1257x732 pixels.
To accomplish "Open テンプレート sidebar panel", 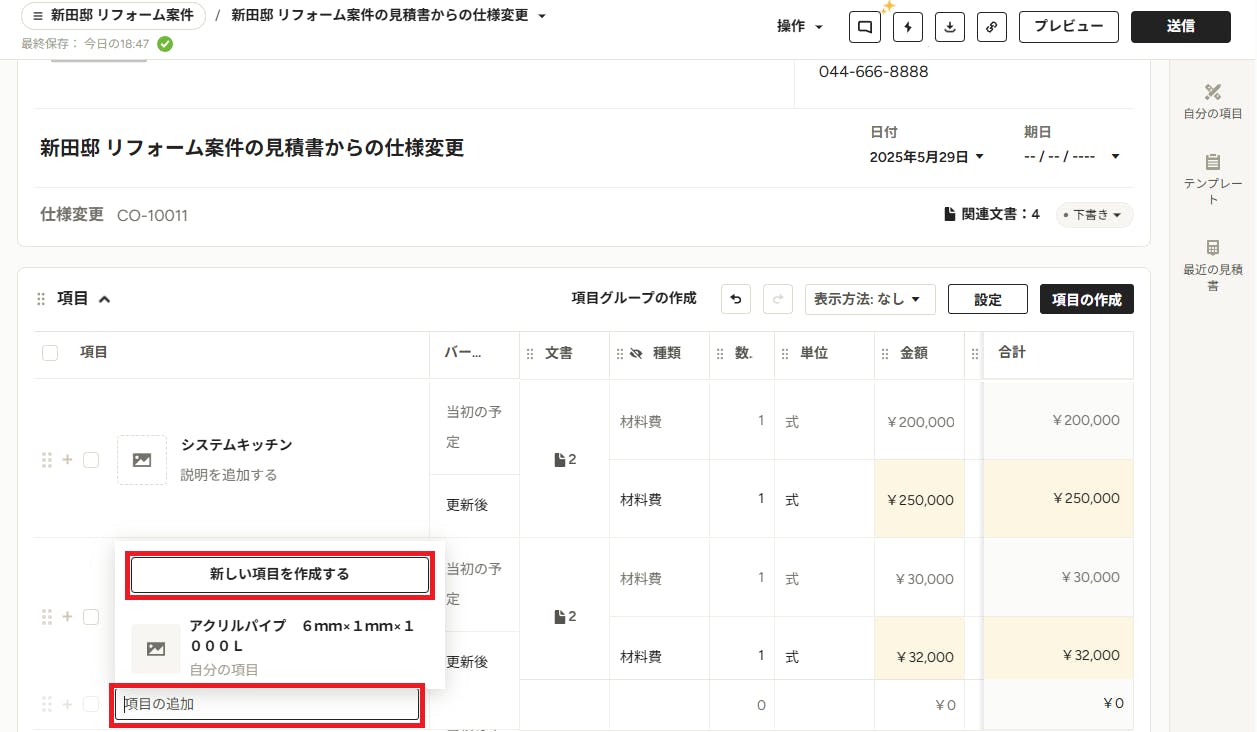I will coord(1212,179).
